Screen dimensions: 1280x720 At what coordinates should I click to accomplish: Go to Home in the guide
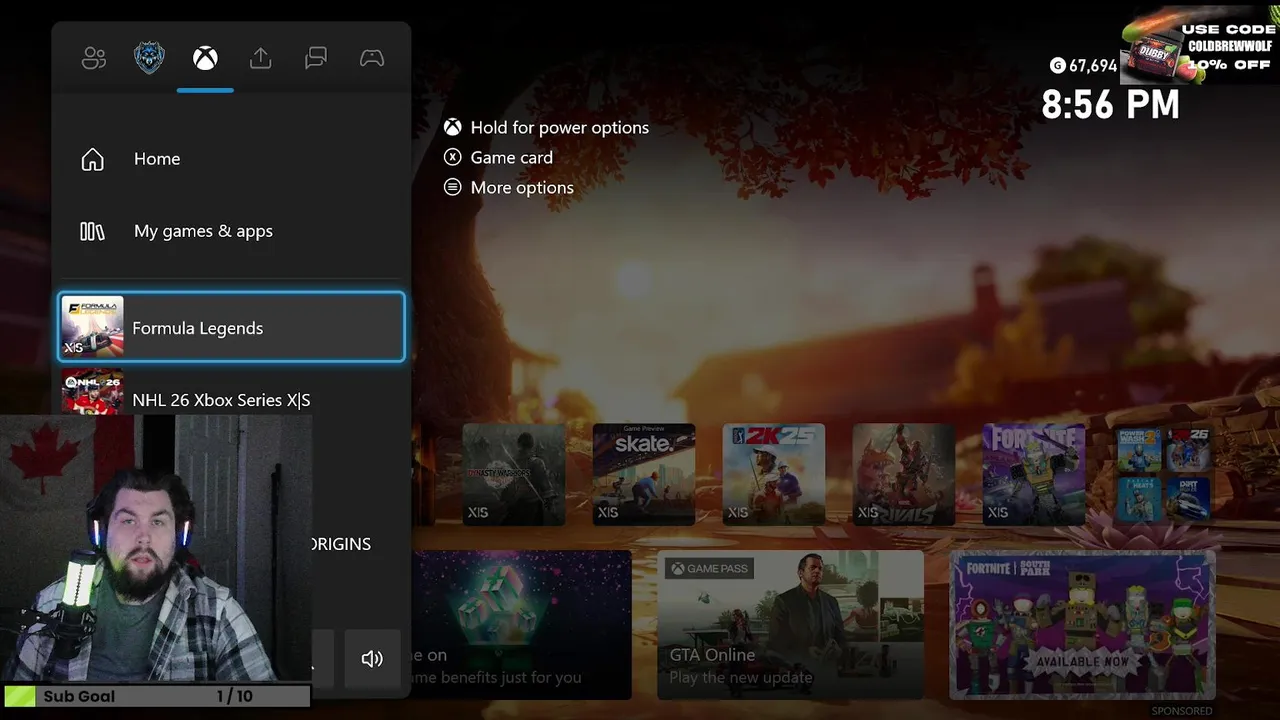point(231,159)
